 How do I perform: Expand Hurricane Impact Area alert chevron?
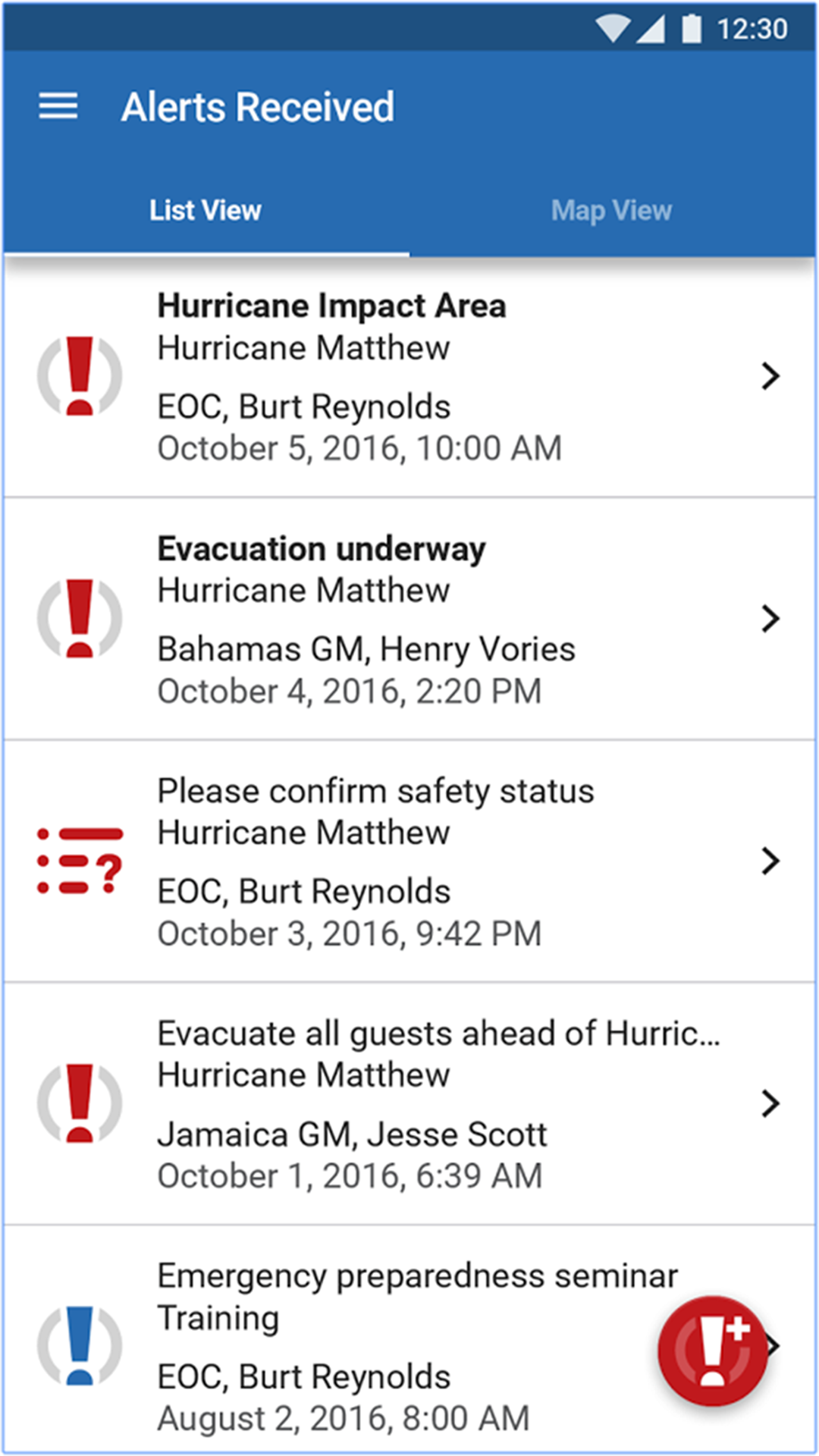click(x=770, y=376)
